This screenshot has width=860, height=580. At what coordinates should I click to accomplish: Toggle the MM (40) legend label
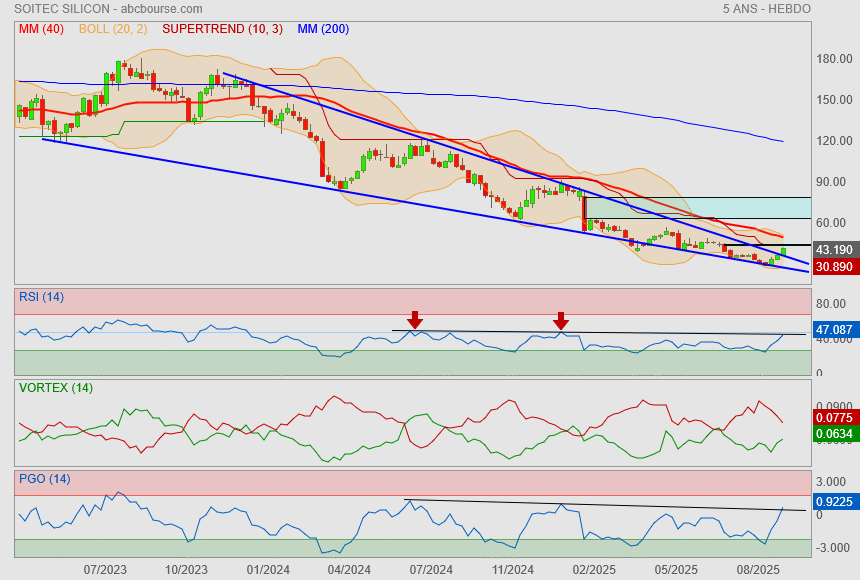coord(41,29)
